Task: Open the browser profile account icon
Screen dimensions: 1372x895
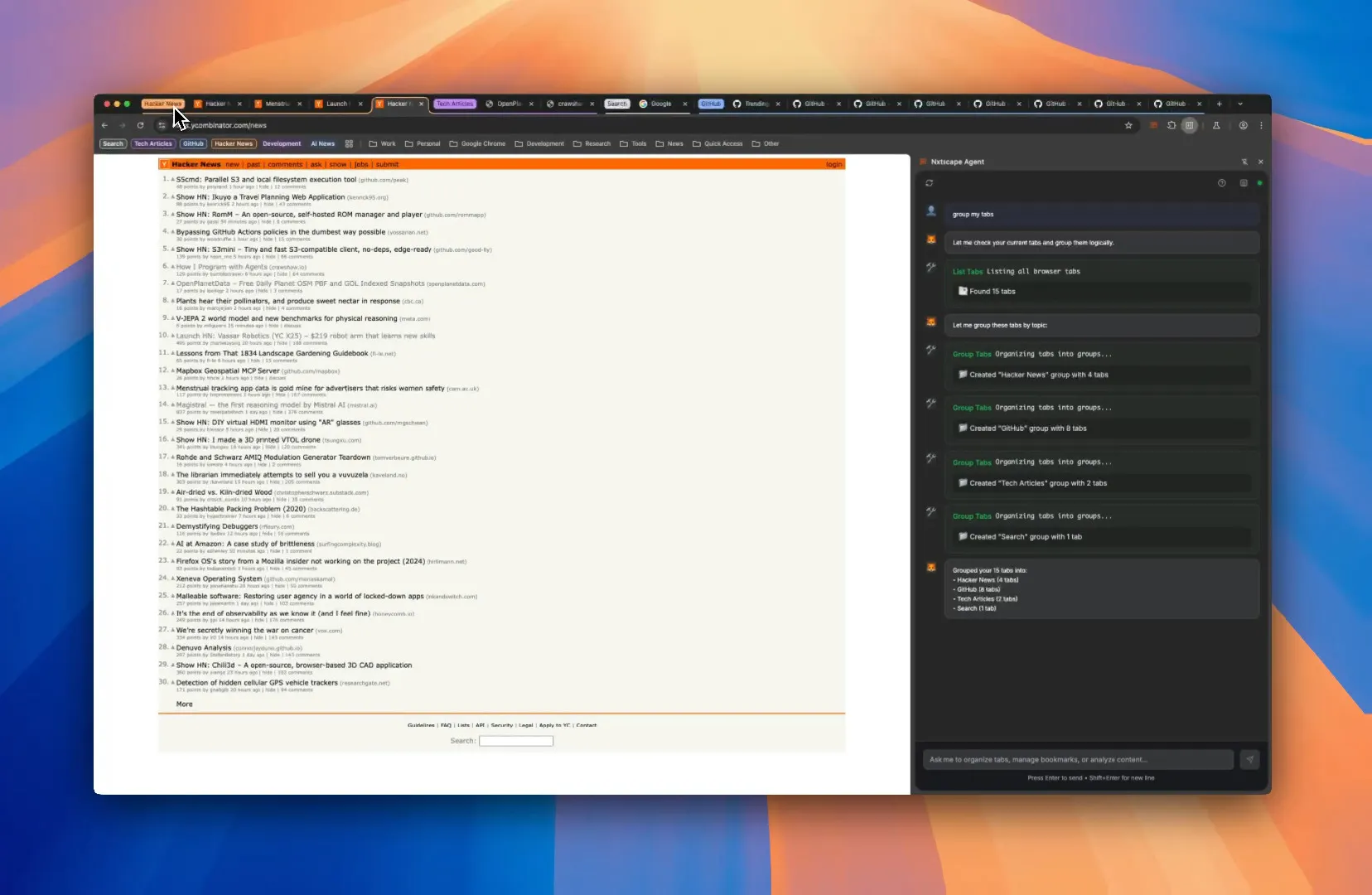Action: [1243, 125]
